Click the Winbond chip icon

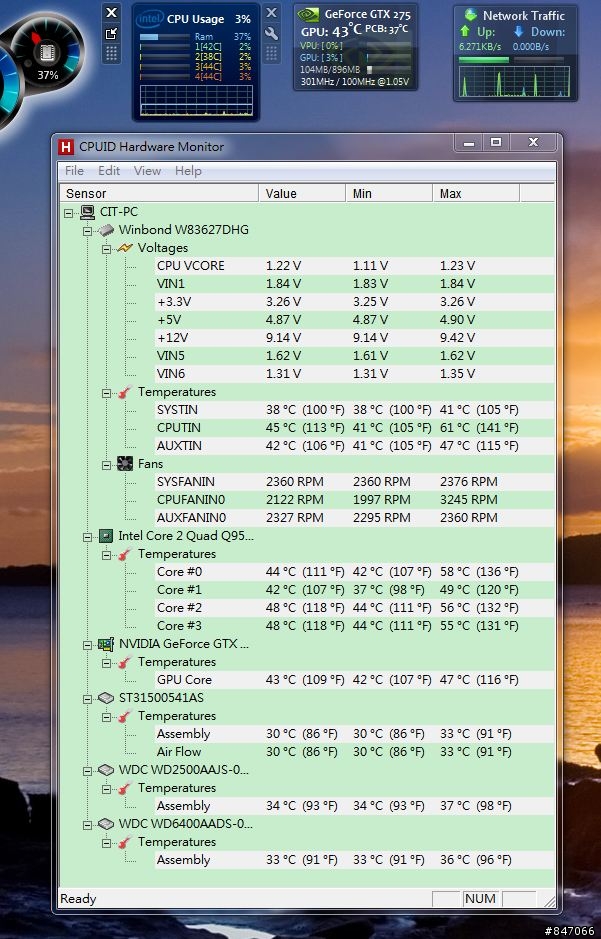click(106, 230)
